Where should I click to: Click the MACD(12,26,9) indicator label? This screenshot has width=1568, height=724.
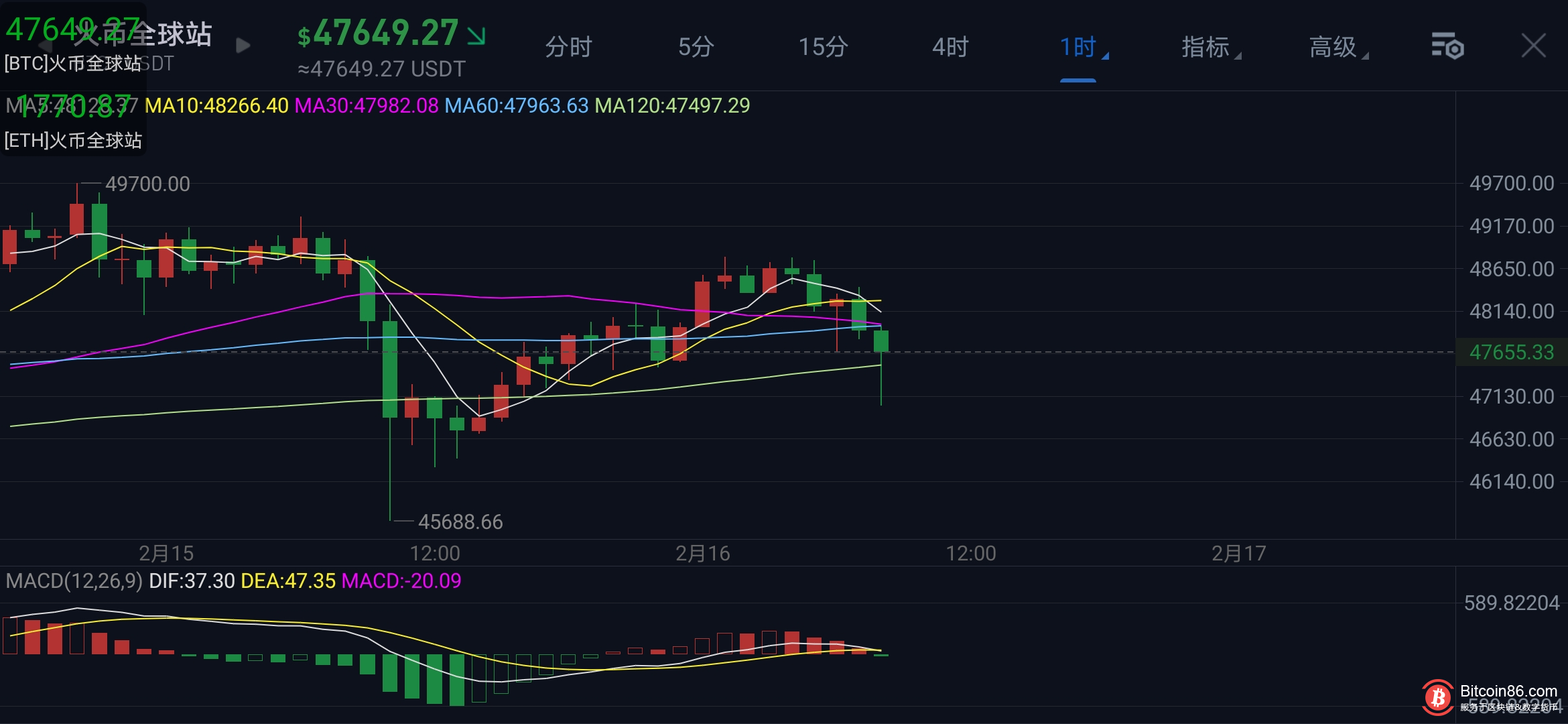pyautogui.click(x=74, y=581)
